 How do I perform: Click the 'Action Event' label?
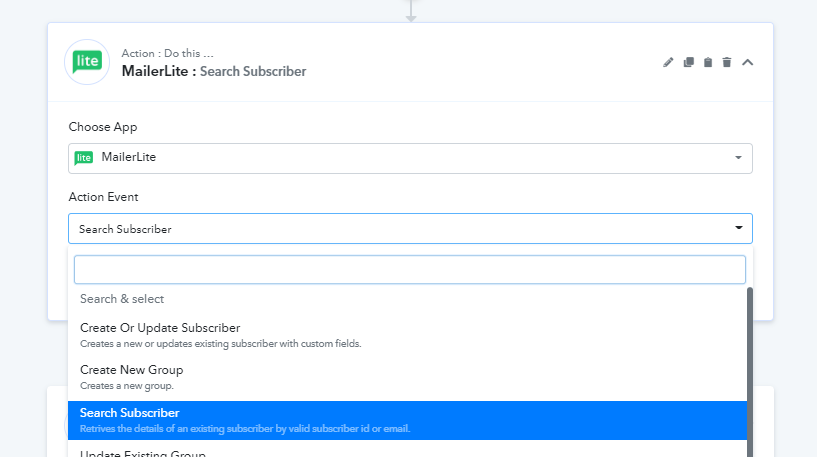click(103, 197)
